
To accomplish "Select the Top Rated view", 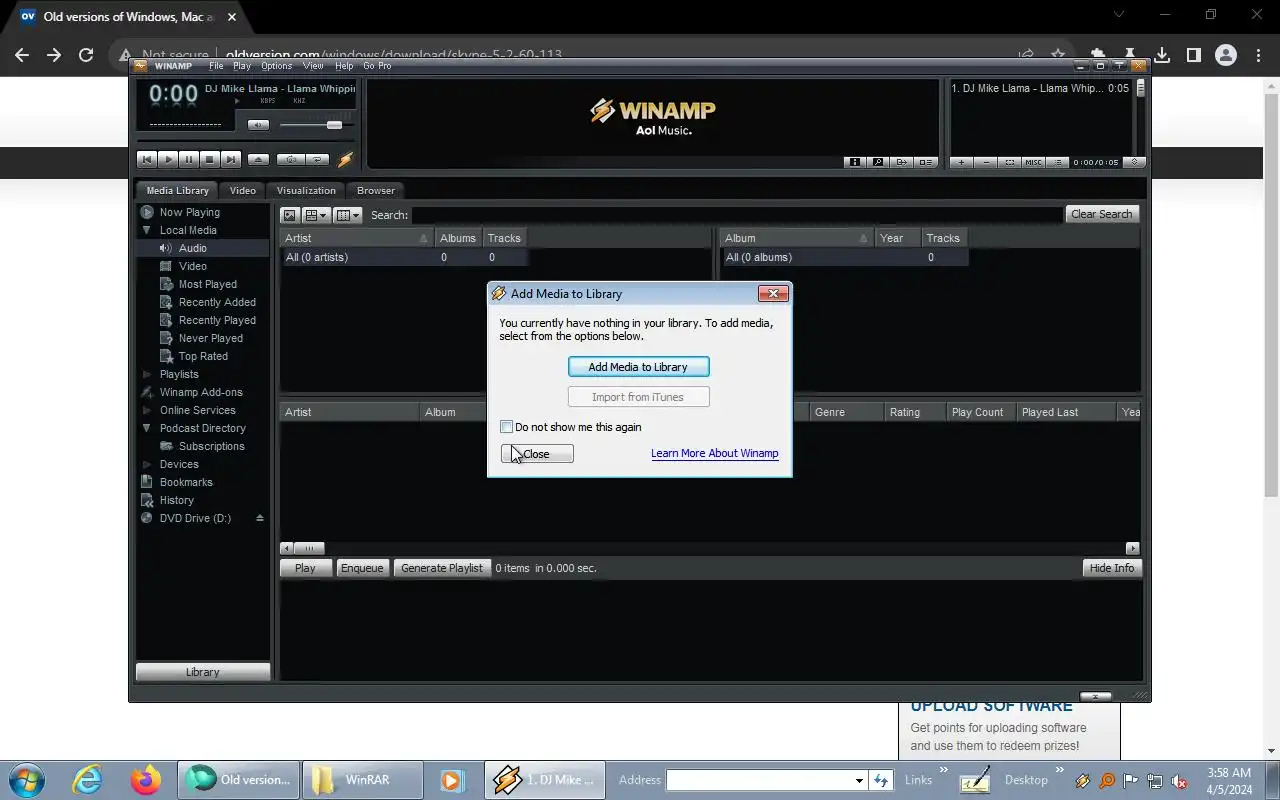I will 203,356.
